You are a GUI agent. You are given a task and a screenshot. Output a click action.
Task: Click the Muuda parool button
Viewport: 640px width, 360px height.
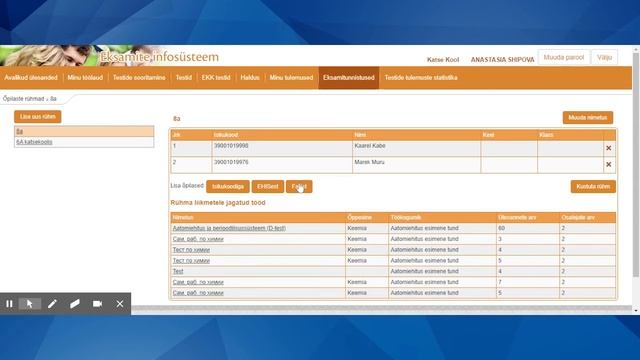tap(564, 58)
